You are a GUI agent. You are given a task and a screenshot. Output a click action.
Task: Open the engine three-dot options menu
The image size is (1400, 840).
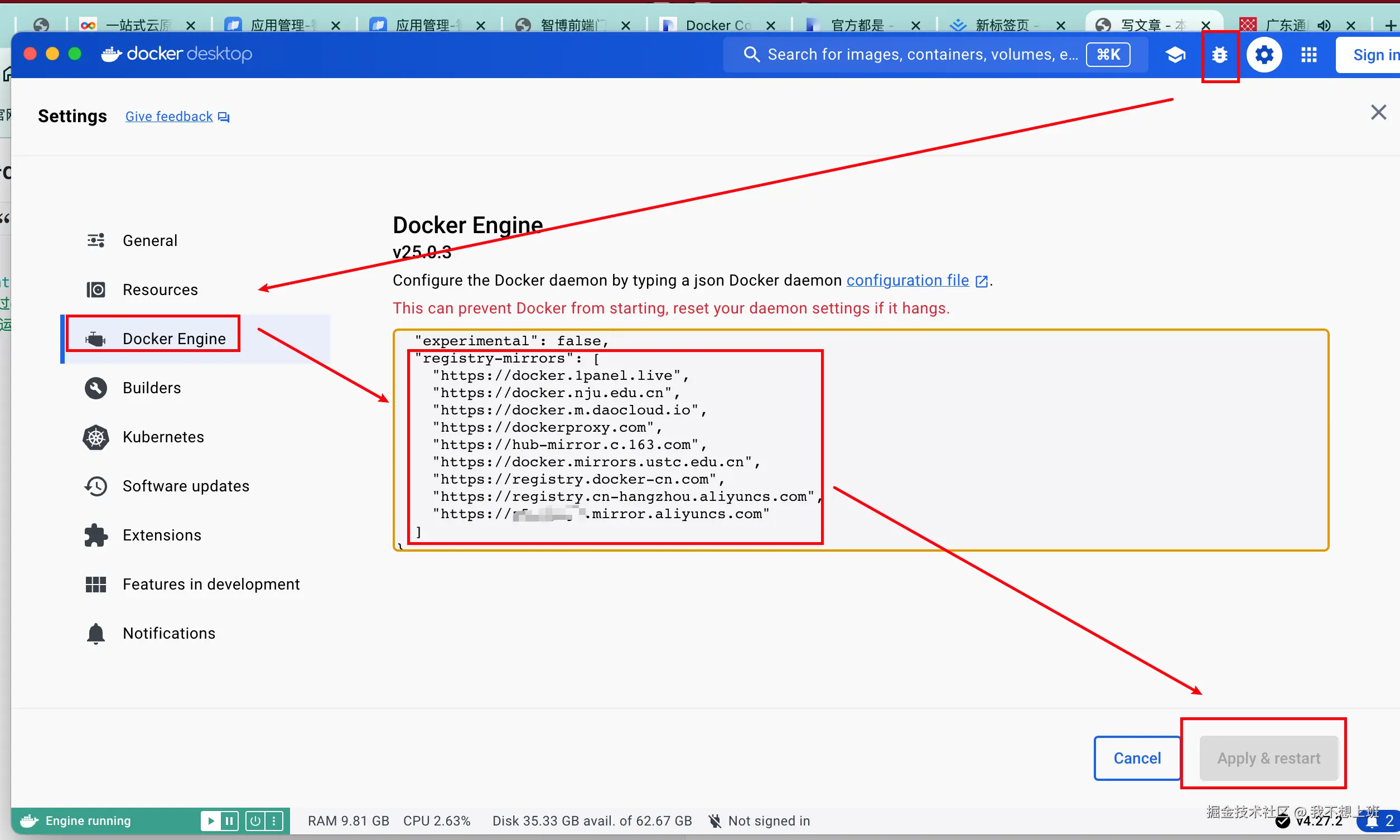(x=274, y=822)
